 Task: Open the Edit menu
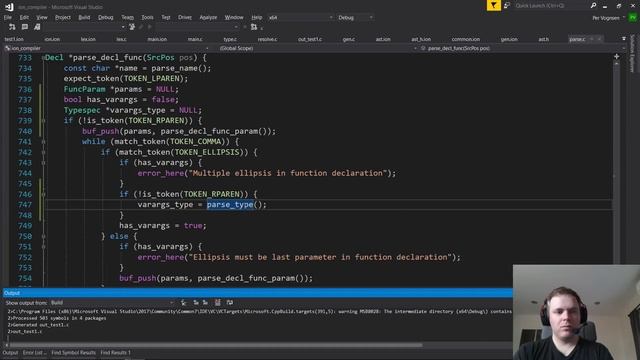click(x=24, y=18)
